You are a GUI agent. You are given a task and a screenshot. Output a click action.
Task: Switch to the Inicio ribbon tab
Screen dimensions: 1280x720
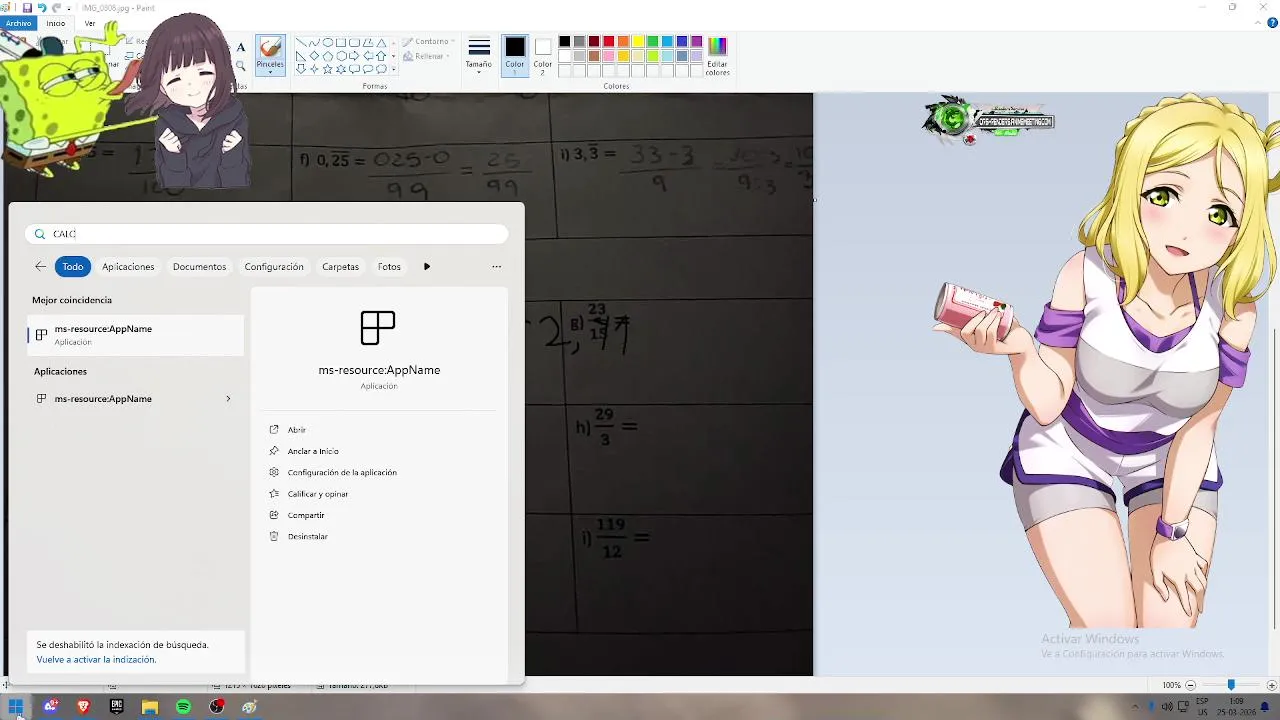pos(56,23)
